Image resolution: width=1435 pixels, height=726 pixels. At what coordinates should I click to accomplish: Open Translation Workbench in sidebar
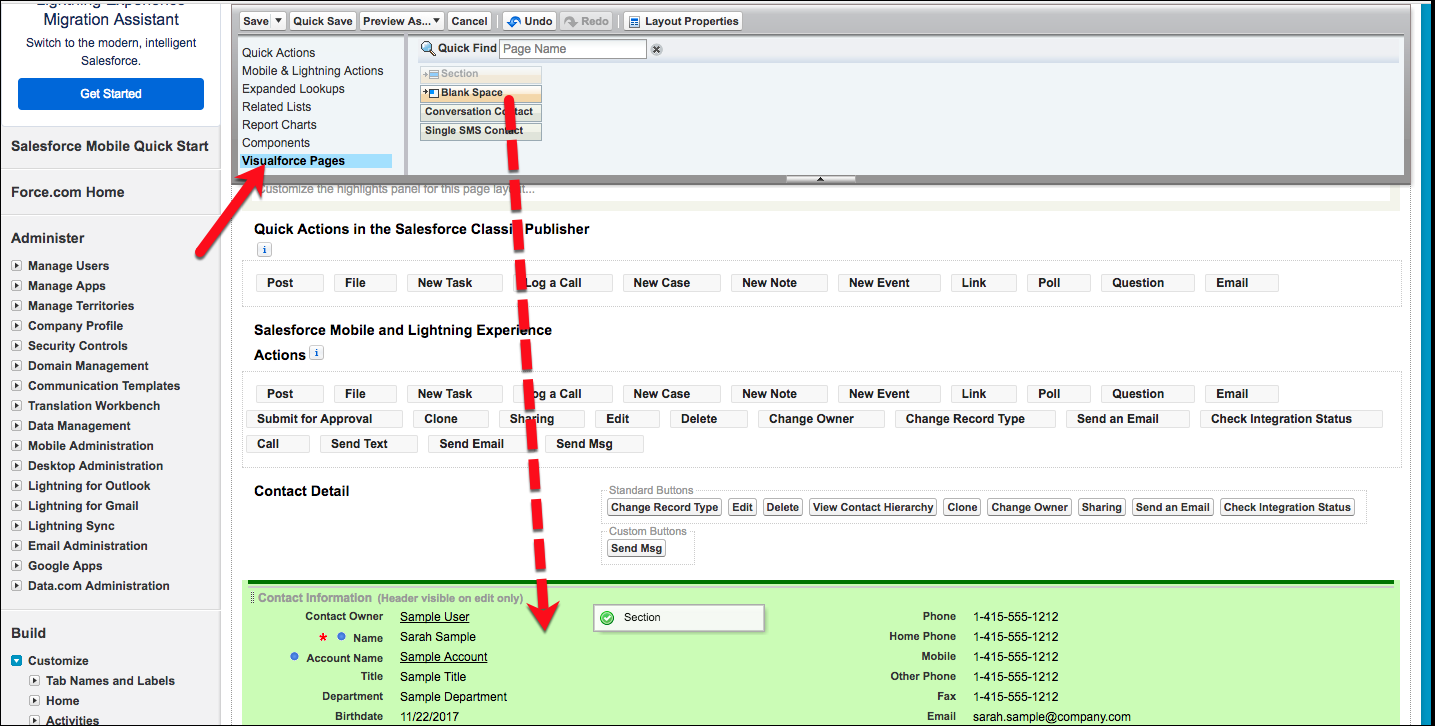click(x=94, y=406)
